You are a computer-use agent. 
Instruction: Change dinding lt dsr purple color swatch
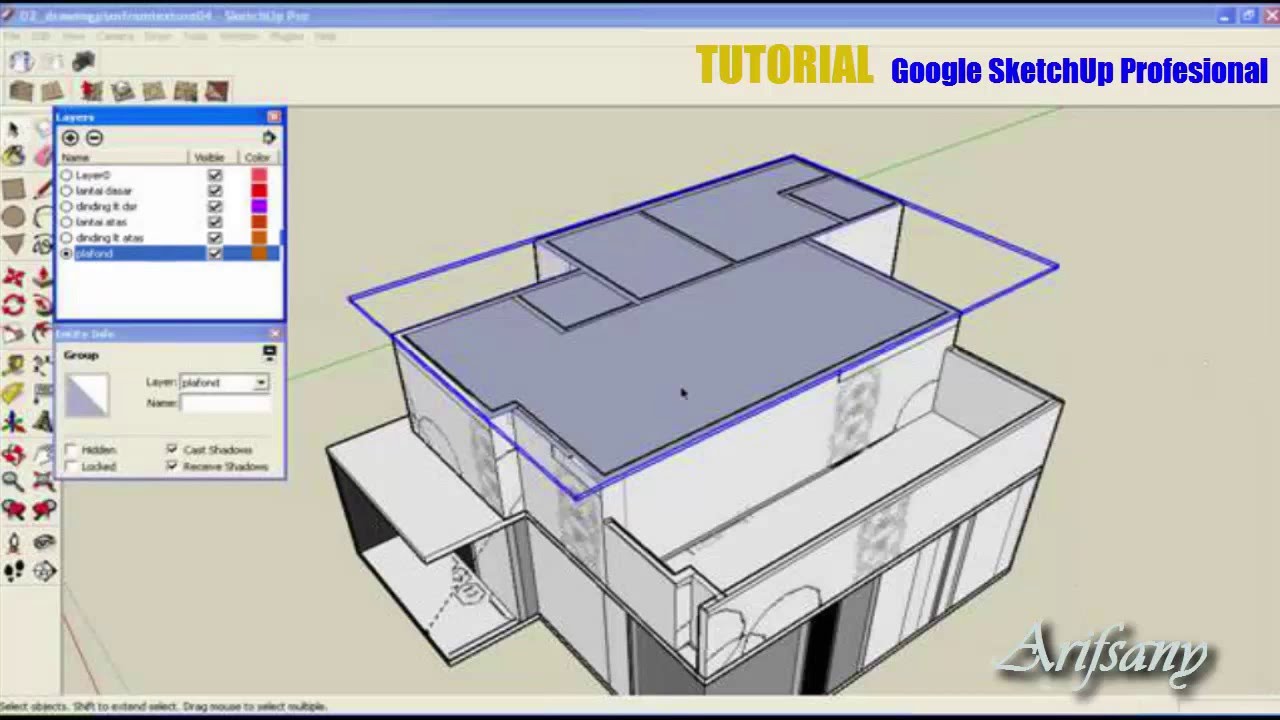pos(259,206)
